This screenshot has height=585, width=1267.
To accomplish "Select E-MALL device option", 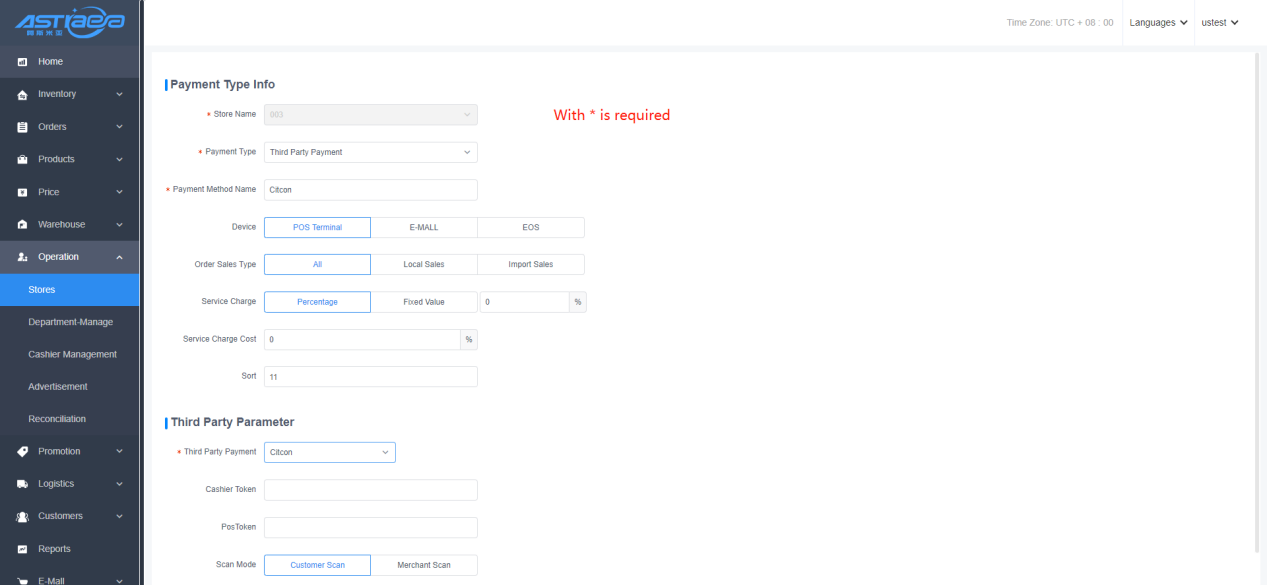I will 423,227.
